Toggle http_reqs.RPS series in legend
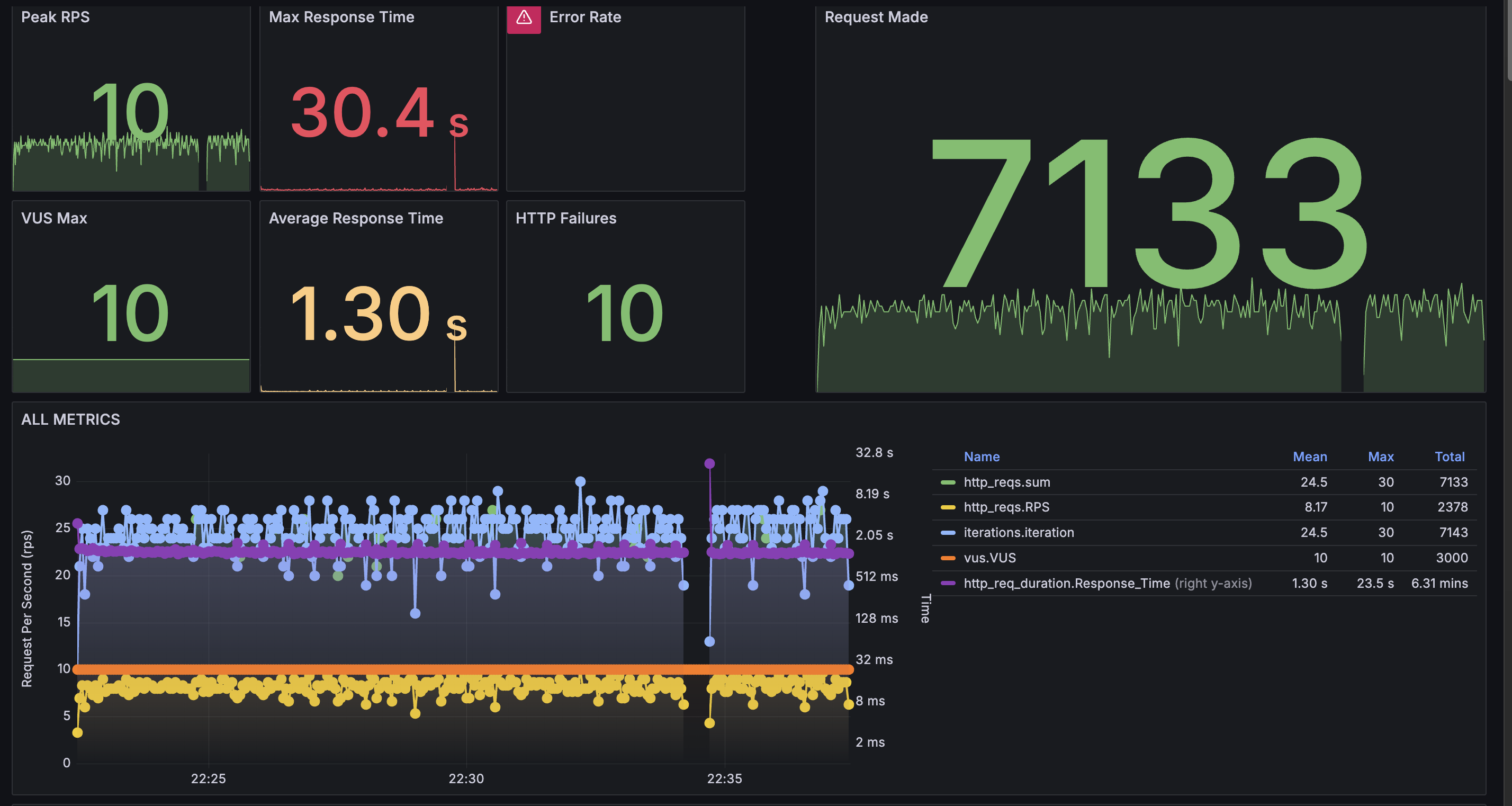 pos(1006,507)
